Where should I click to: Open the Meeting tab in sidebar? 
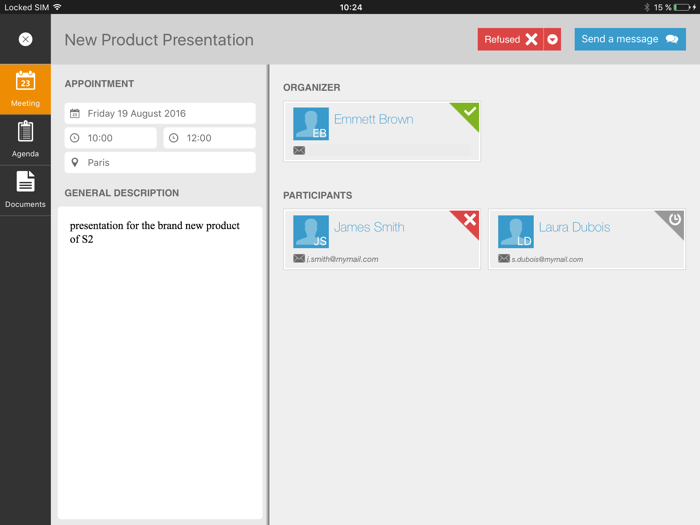pyautogui.click(x=25, y=89)
